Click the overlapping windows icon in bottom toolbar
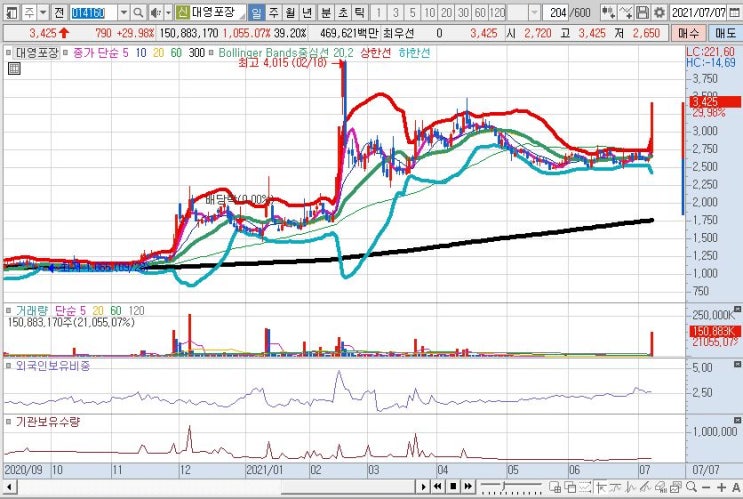The image size is (743, 499). pos(570,487)
